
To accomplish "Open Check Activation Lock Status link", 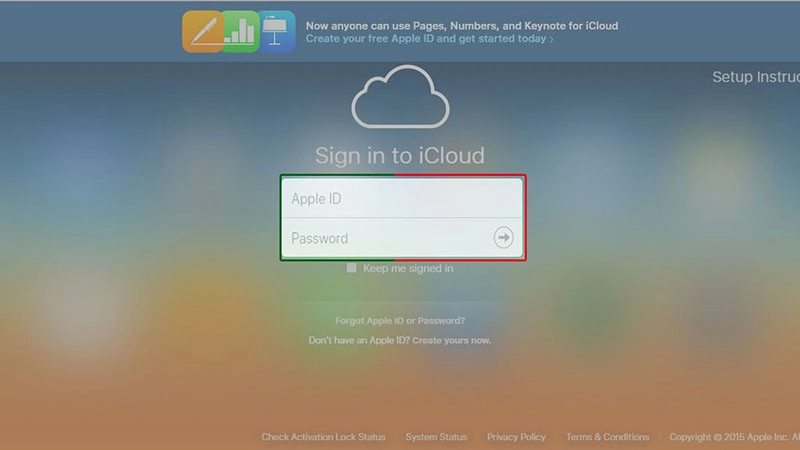I will click(323, 437).
